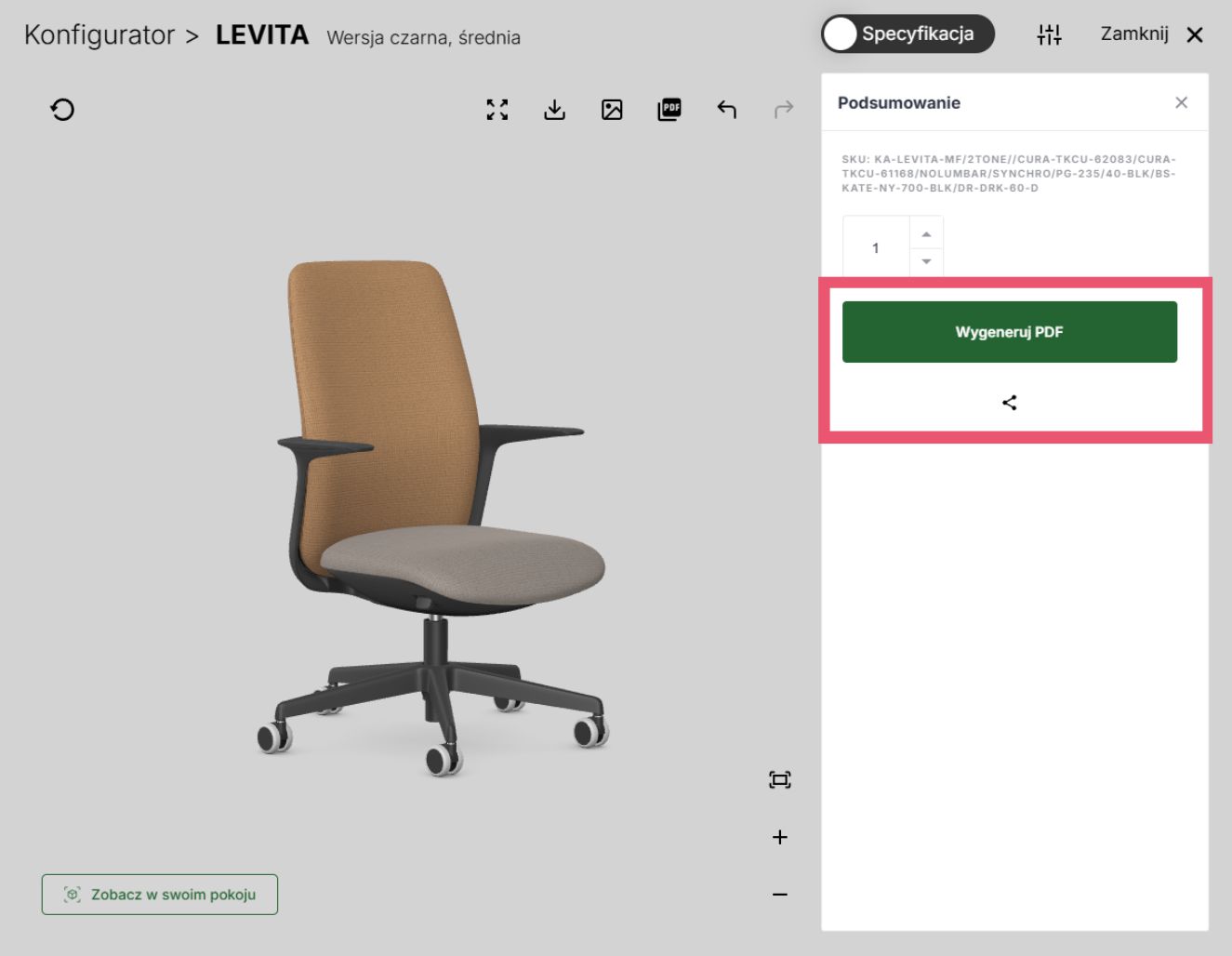Close the Podsumowanie panel
1232x956 pixels.
pos(1181,102)
